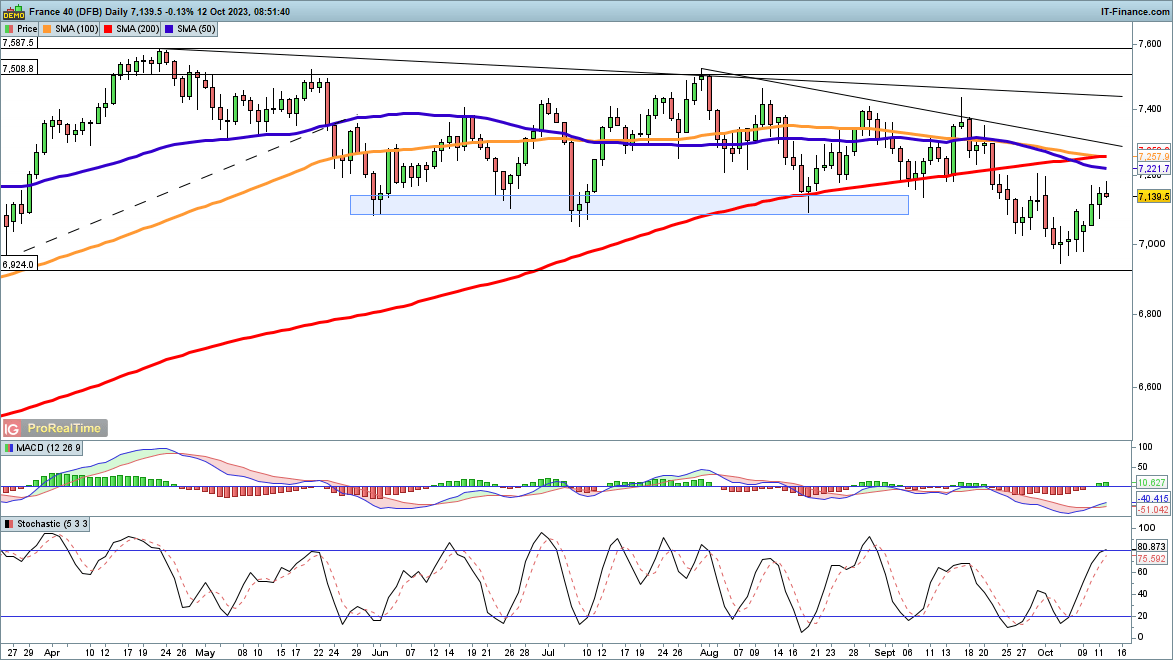Click the Stochastic %K value 80.873
This screenshot has height=660, width=1173.
(1153, 547)
